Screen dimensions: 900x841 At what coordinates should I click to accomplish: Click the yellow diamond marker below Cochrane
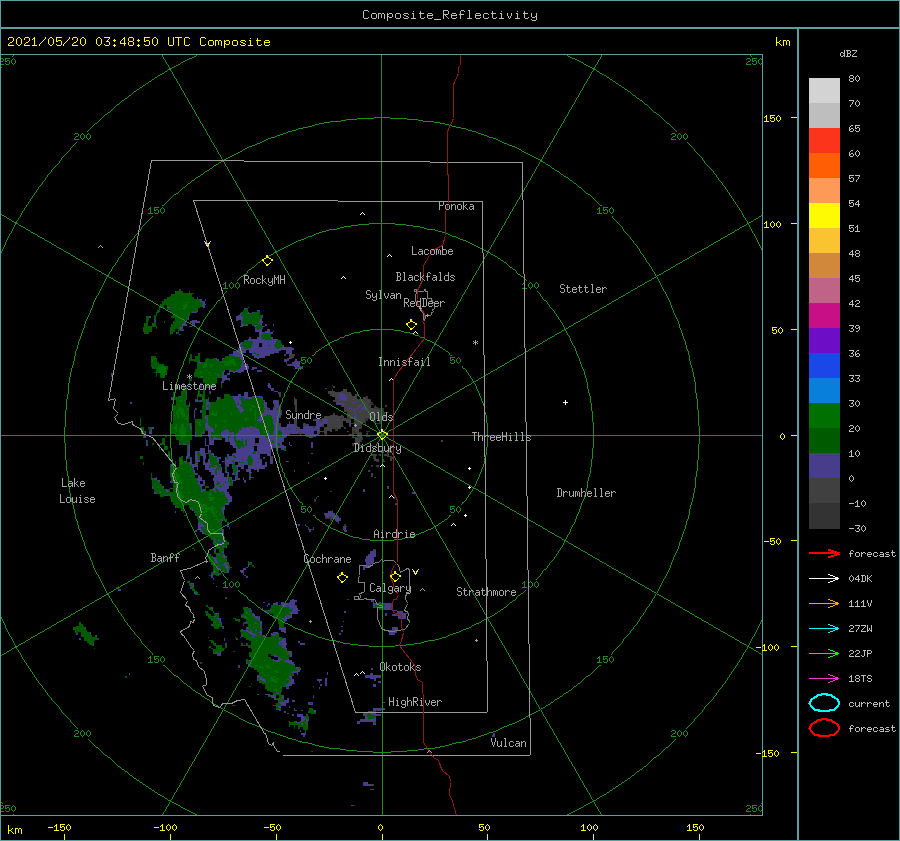[342, 578]
